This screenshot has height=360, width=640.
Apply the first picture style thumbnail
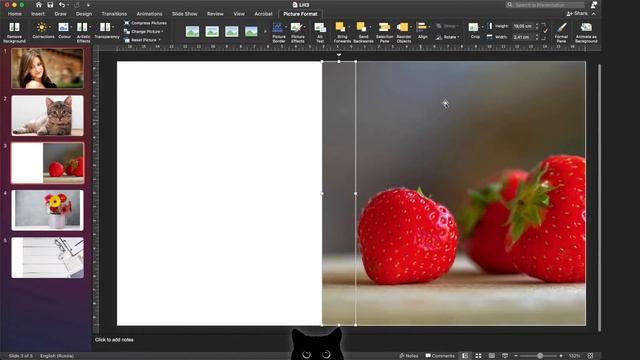(192, 31)
